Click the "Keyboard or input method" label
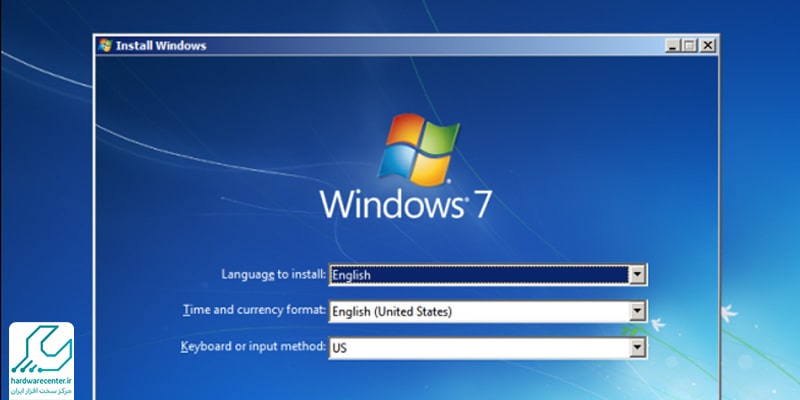This screenshot has width=800, height=400. pos(253,347)
